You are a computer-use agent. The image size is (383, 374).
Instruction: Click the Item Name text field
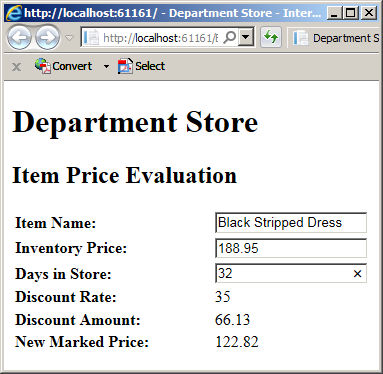(291, 223)
